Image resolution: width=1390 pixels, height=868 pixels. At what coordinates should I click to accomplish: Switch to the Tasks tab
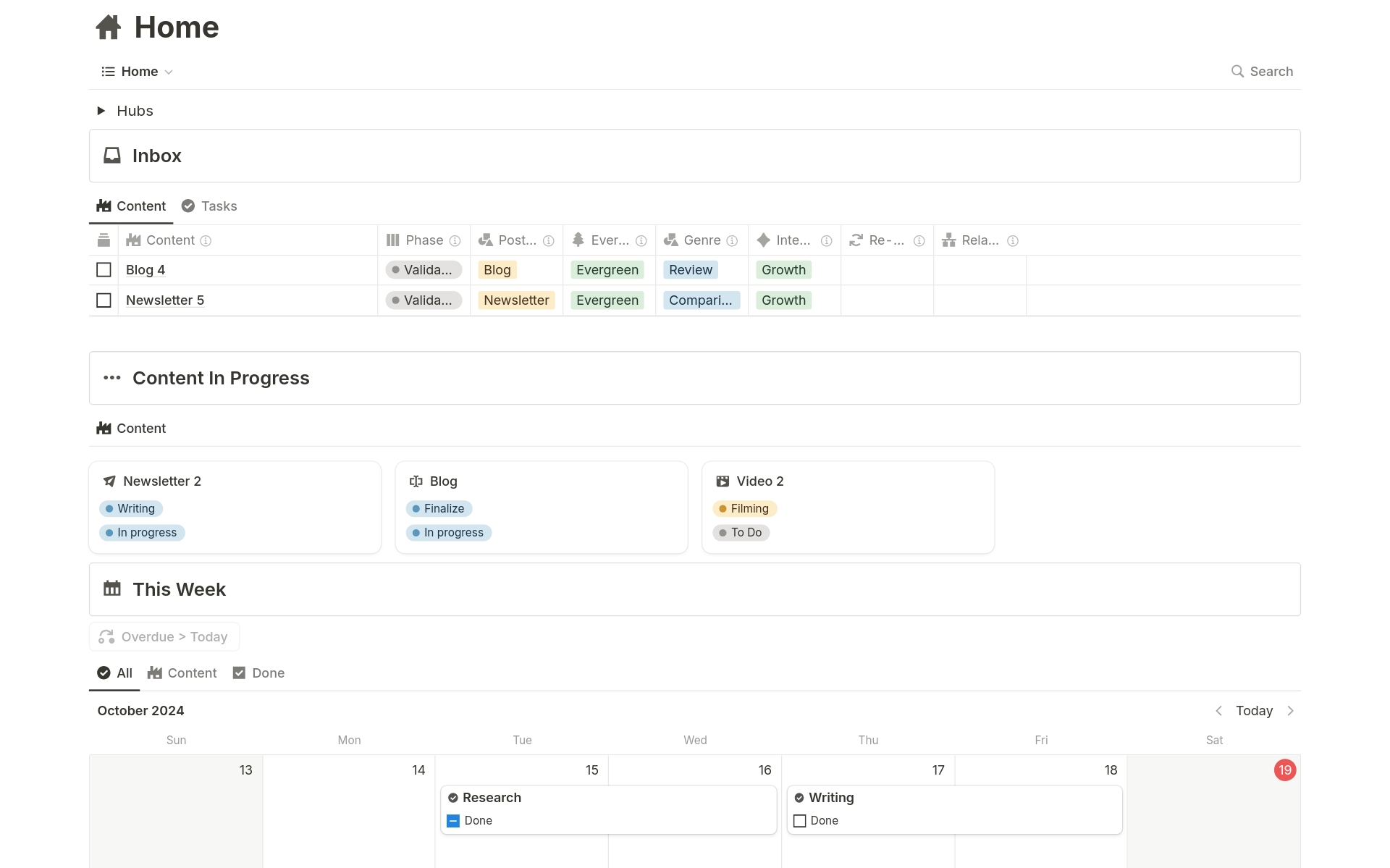click(208, 206)
